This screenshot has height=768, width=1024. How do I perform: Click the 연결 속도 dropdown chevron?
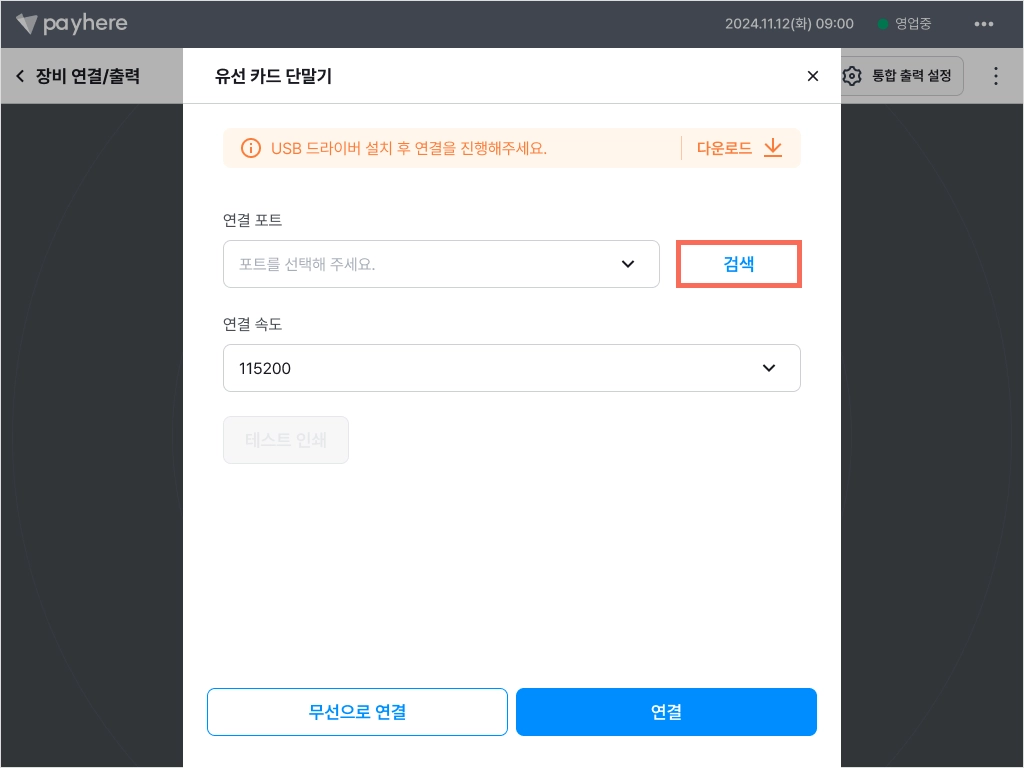[769, 368]
